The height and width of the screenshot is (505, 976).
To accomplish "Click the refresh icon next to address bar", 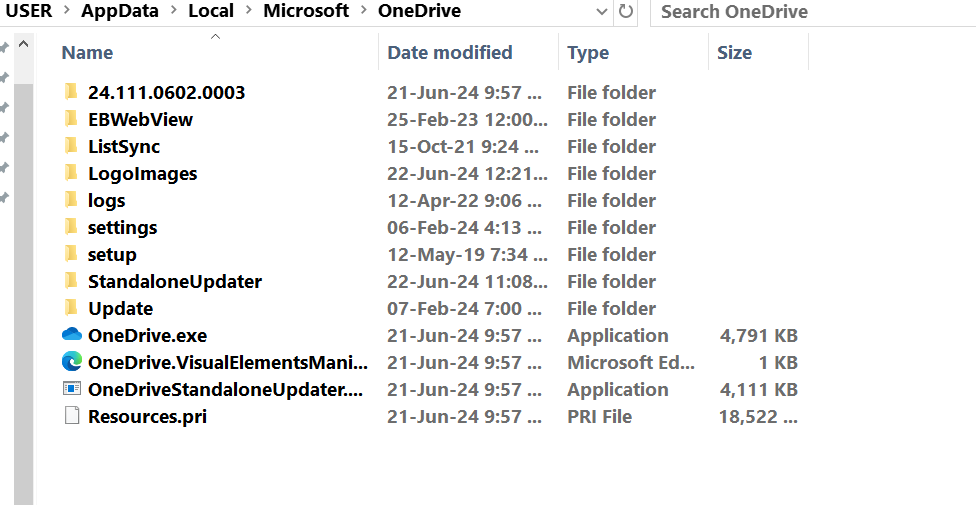I will pos(626,11).
